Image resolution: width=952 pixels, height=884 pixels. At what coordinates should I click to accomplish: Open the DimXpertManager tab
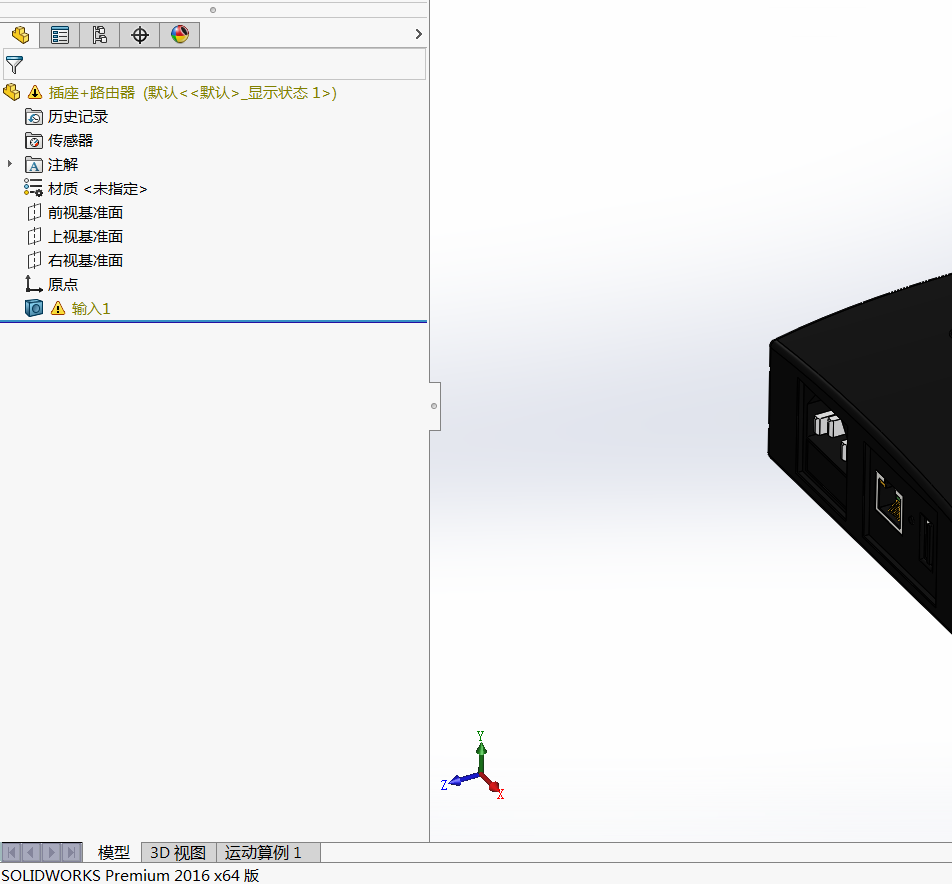tap(140, 35)
